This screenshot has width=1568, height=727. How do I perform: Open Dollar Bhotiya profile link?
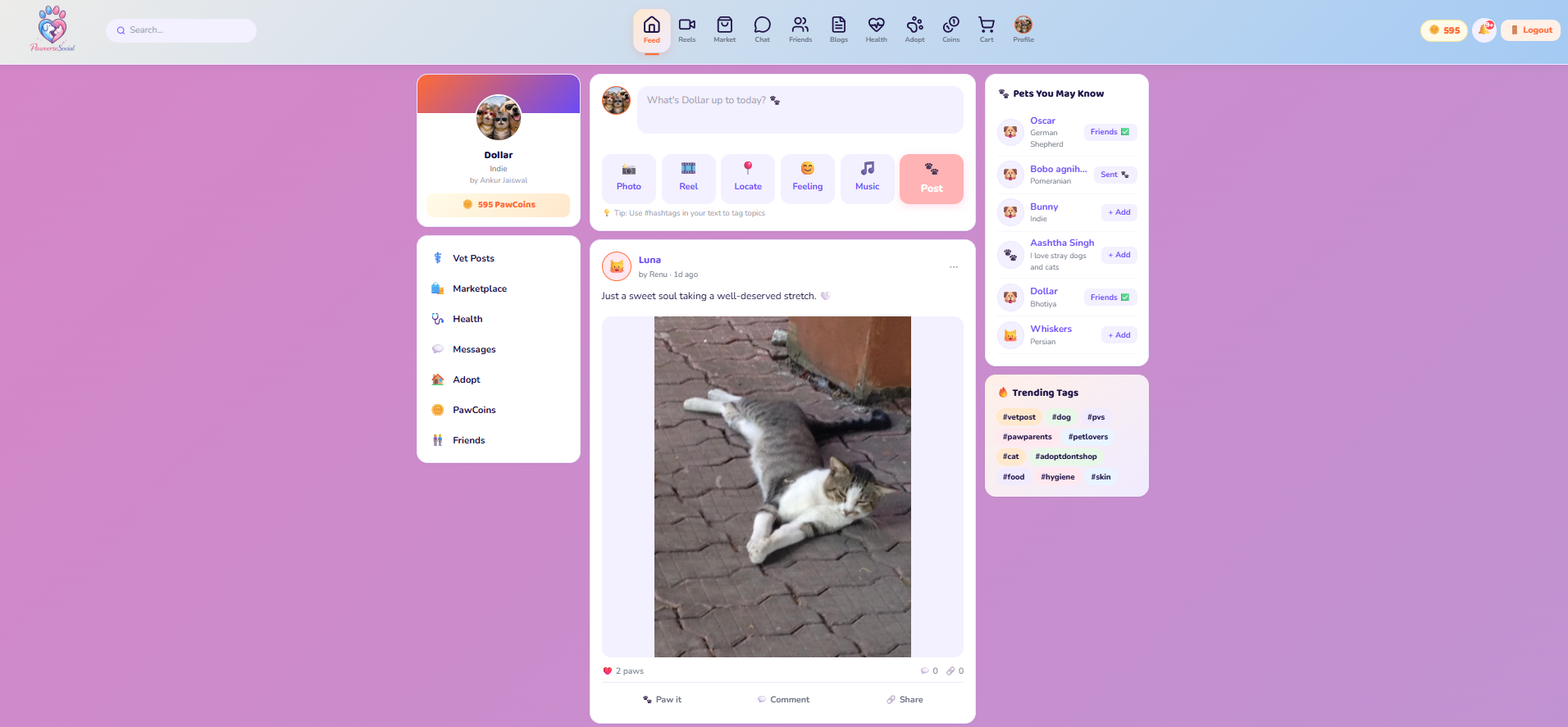[1044, 291]
